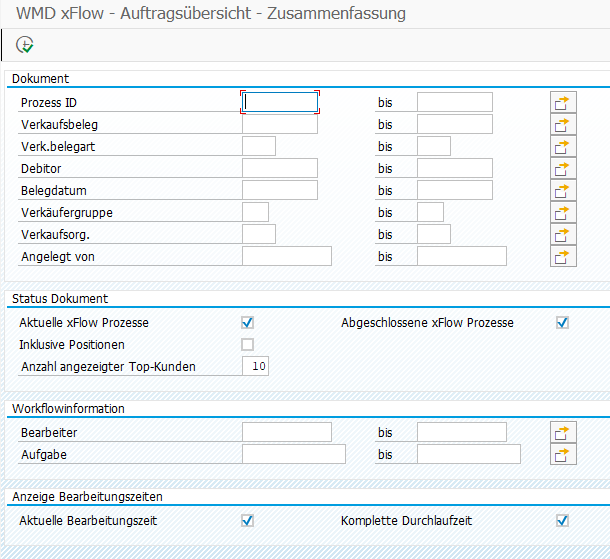Open multiple selection for Prozess ID
The height and width of the screenshot is (559, 610).
coord(564,102)
